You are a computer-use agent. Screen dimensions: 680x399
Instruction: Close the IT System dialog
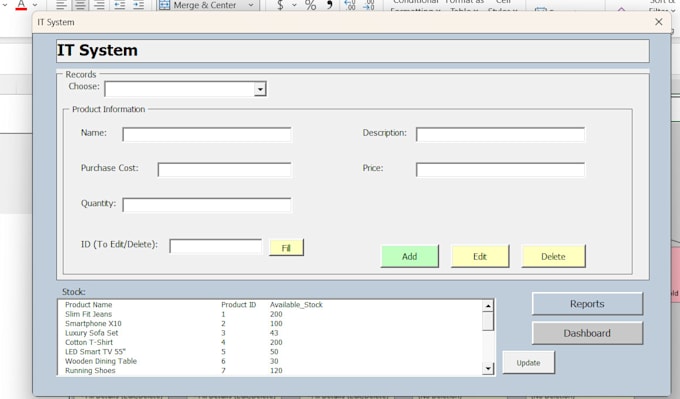[658, 22]
